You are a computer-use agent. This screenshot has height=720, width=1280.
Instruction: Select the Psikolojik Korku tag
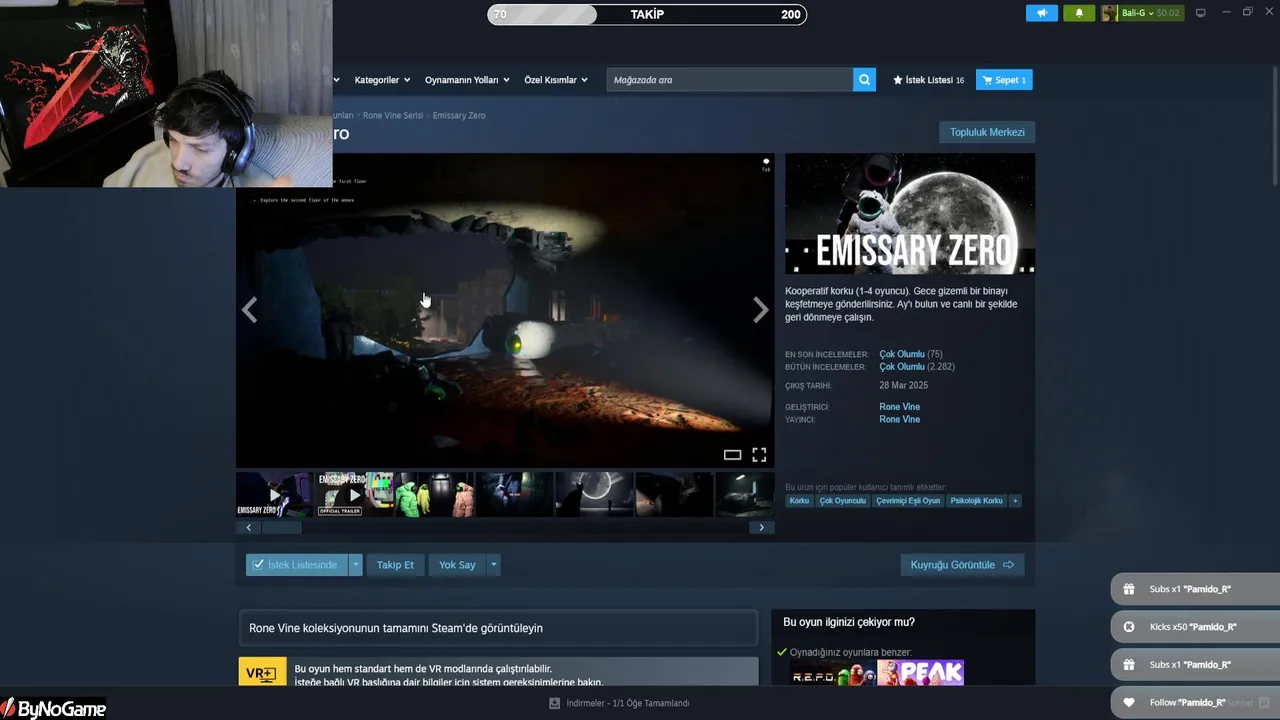pyautogui.click(x=976, y=501)
